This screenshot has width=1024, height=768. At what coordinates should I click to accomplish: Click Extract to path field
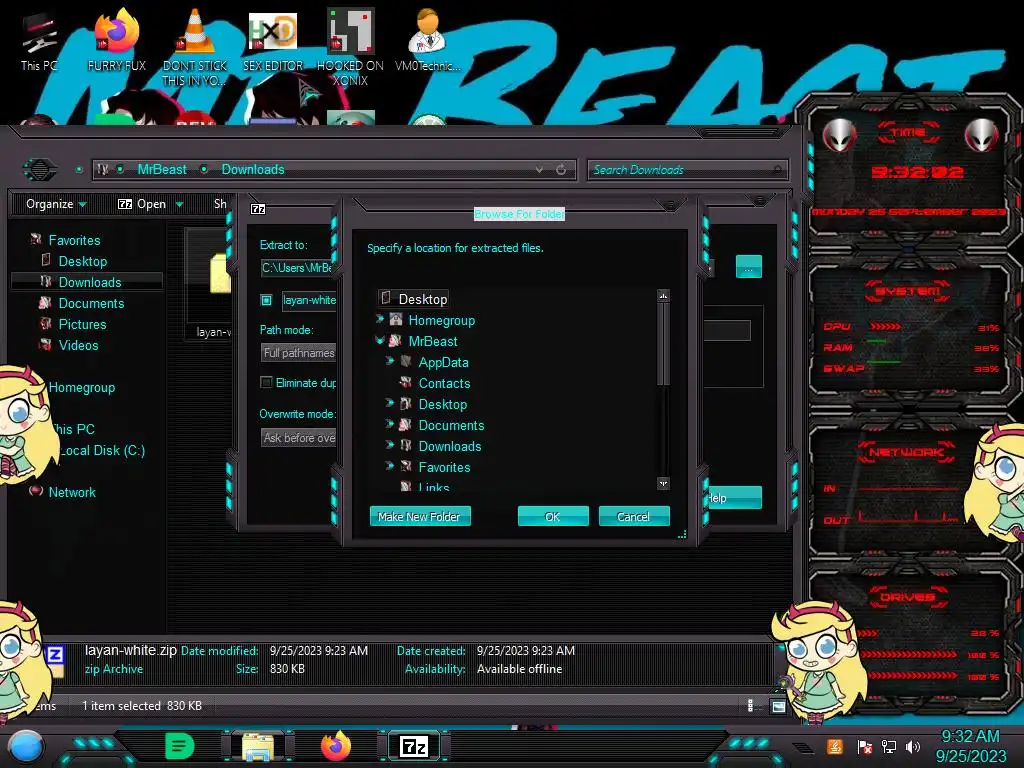[x=297, y=268]
